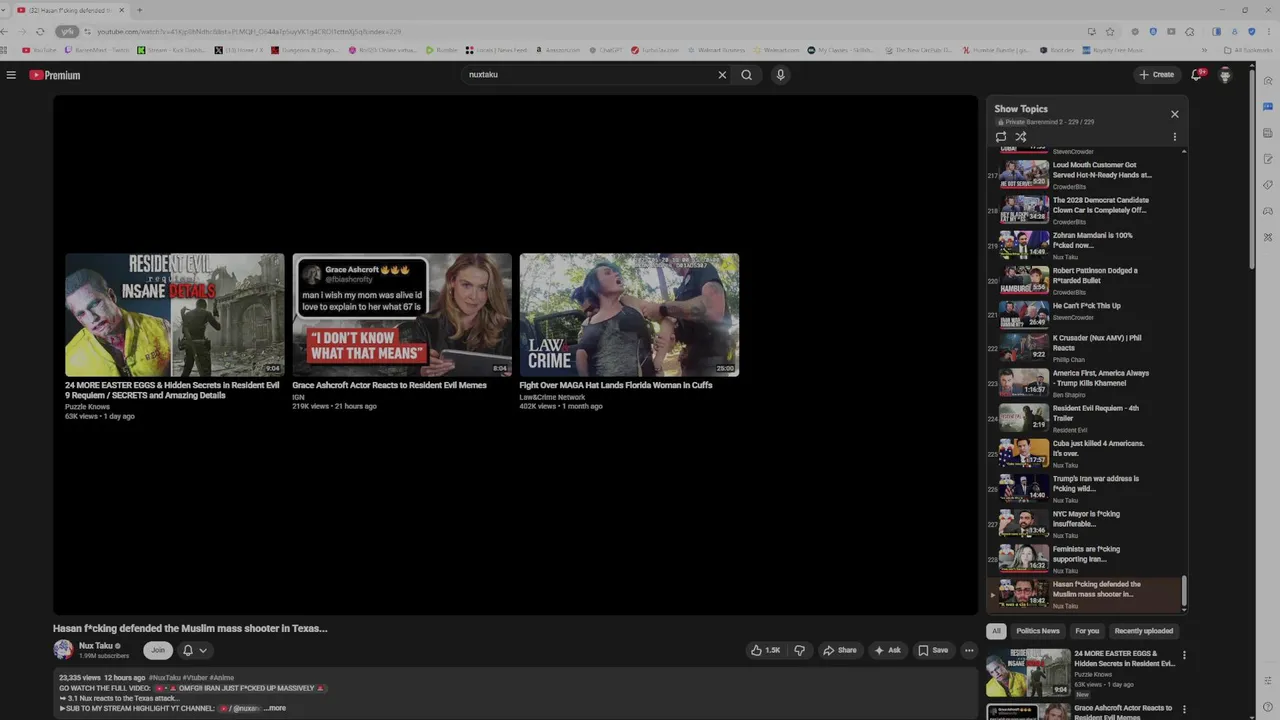Open options for sidebar 24 More Easter Eggs
The image size is (1280, 720).
1184,656
